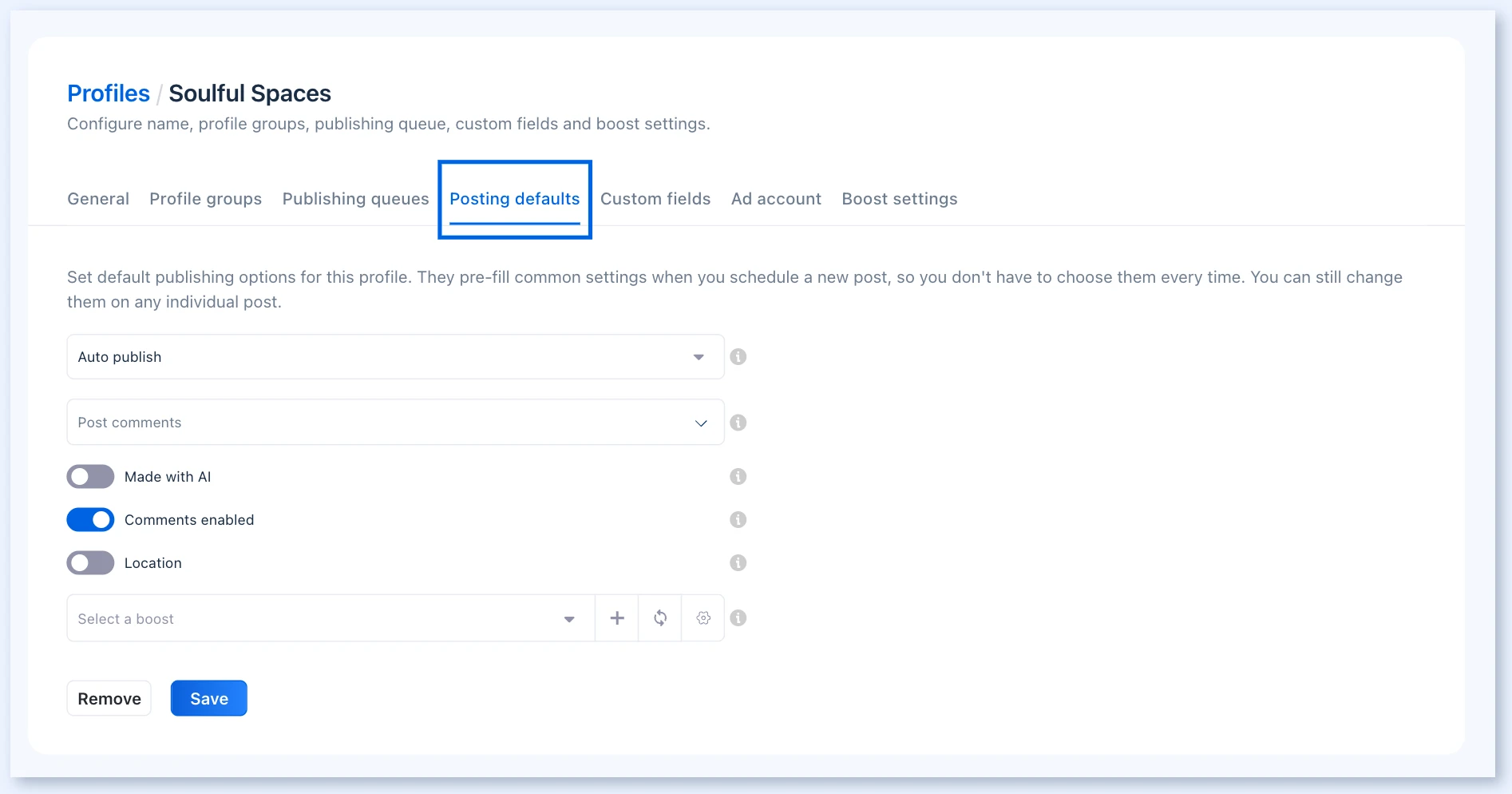1512x794 pixels.
Task: Go to the Publishing queues tab
Action: click(356, 199)
